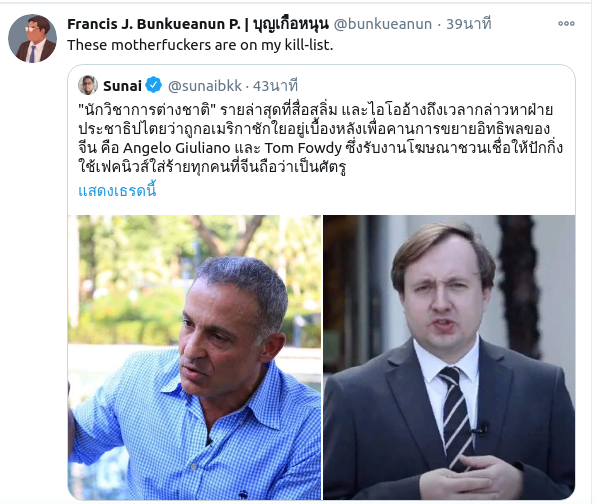Click the blue verified badge beside Sunai

pyautogui.click(x=154, y=85)
